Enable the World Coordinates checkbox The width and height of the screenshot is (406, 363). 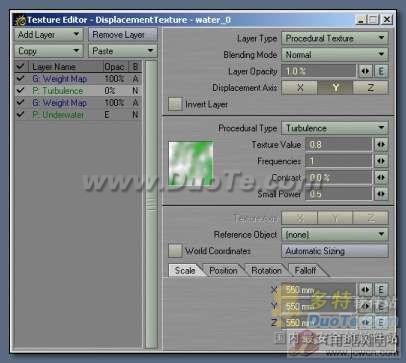(x=175, y=251)
